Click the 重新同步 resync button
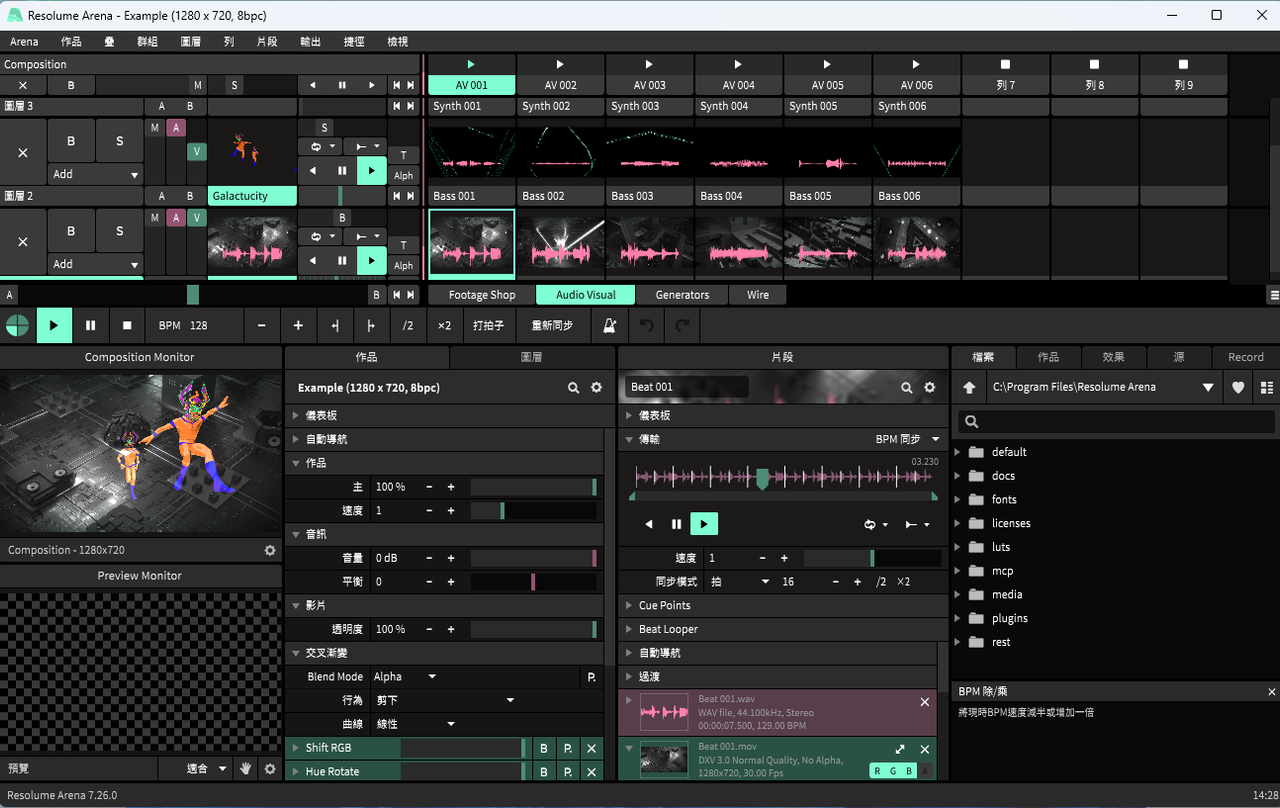The image size is (1280, 808). point(552,325)
